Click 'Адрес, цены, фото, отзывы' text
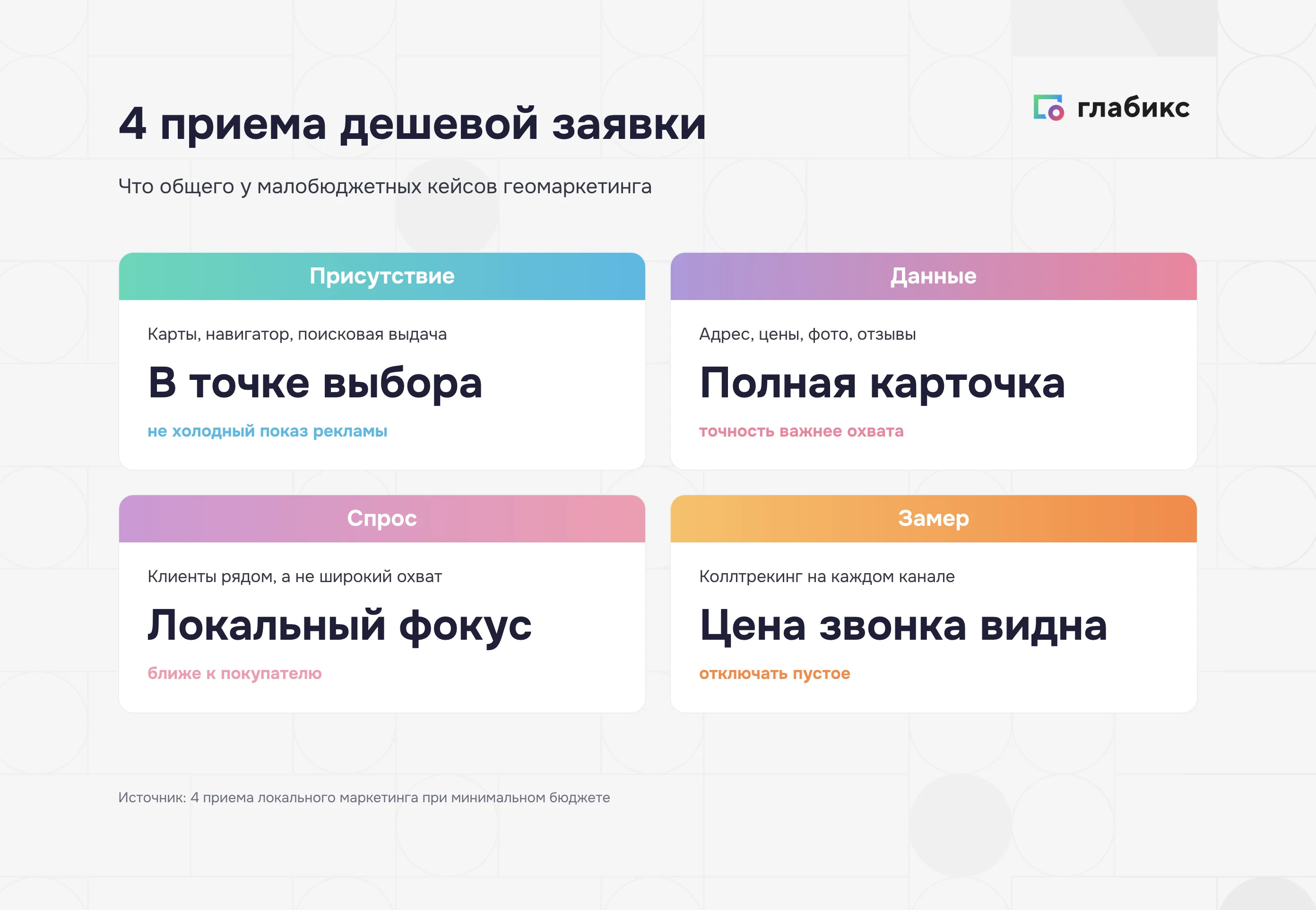Image resolution: width=1316 pixels, height=910 pixels. pyautogui.click(x=808, y=334)
